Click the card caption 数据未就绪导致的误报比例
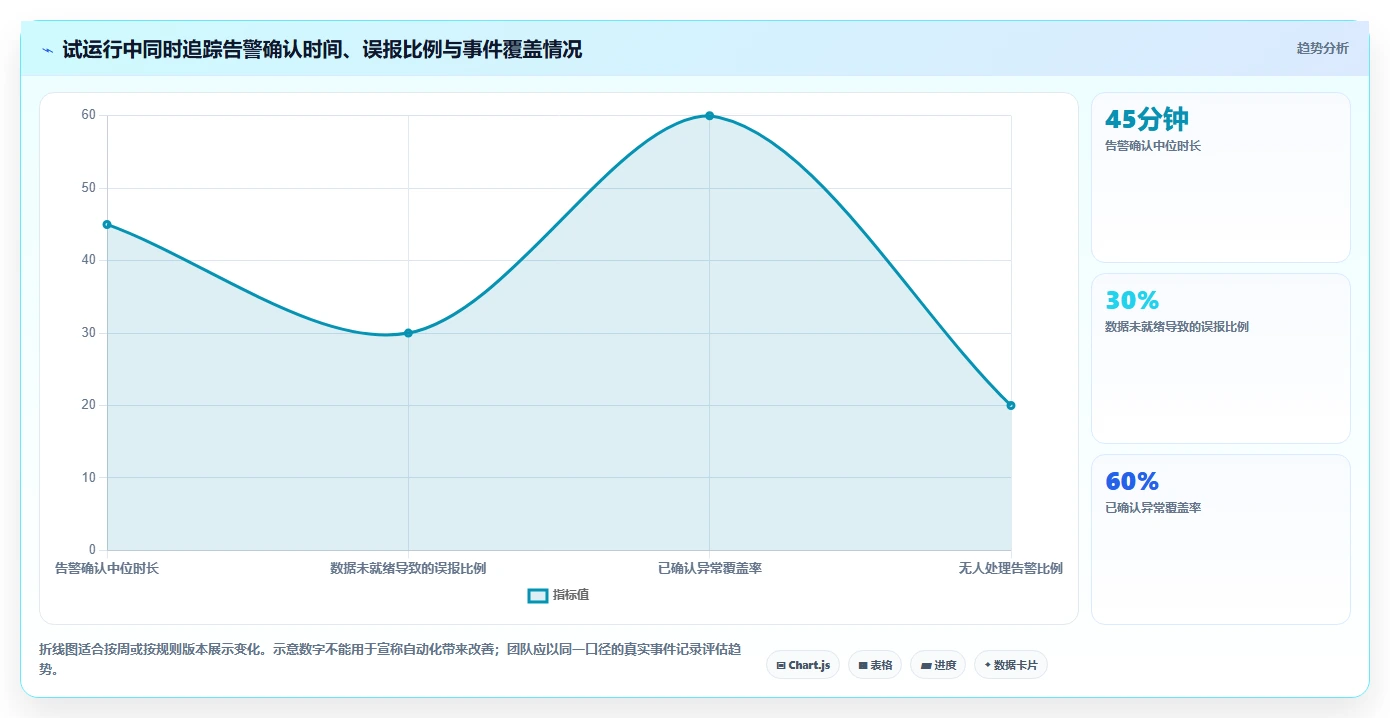This screenshot has width=1390, height=718. pos(1176,327)
